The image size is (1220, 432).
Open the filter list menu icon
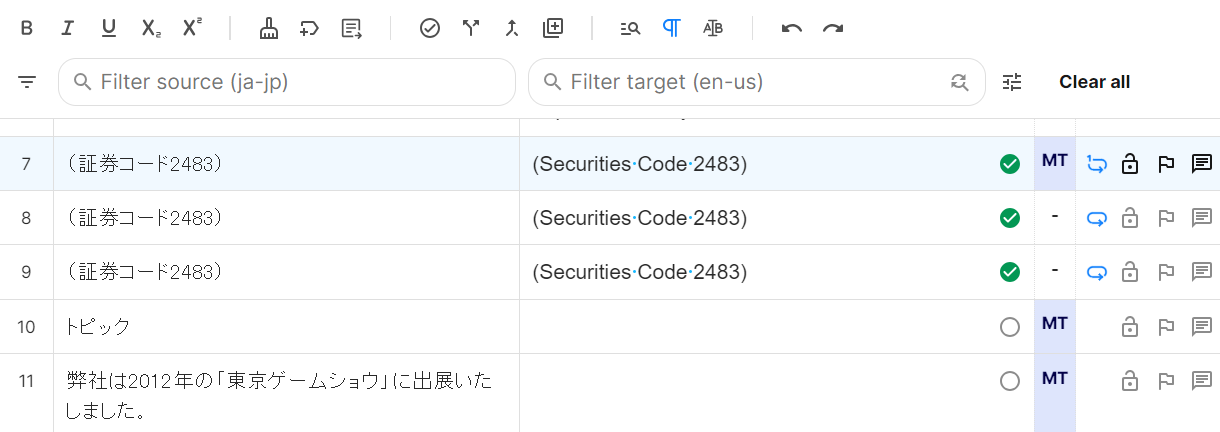click(27, 82)
